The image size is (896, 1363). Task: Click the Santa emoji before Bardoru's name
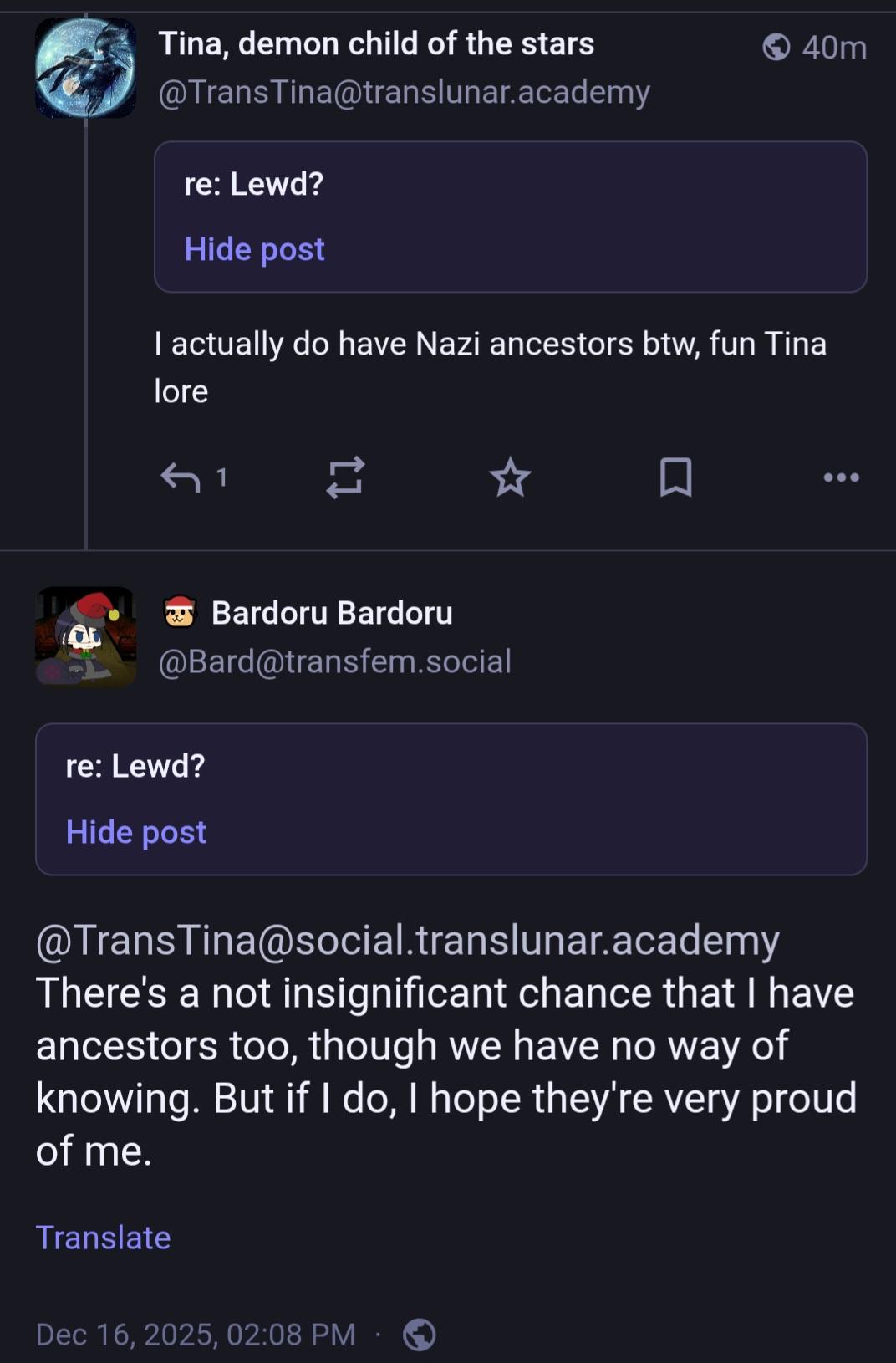(x=180, y=612)
